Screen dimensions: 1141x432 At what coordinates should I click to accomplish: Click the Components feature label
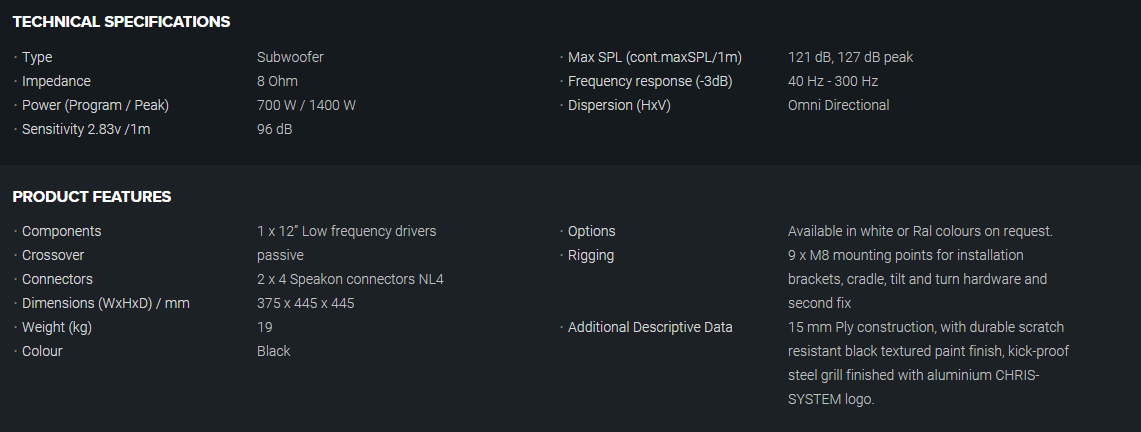click(62, 231)
